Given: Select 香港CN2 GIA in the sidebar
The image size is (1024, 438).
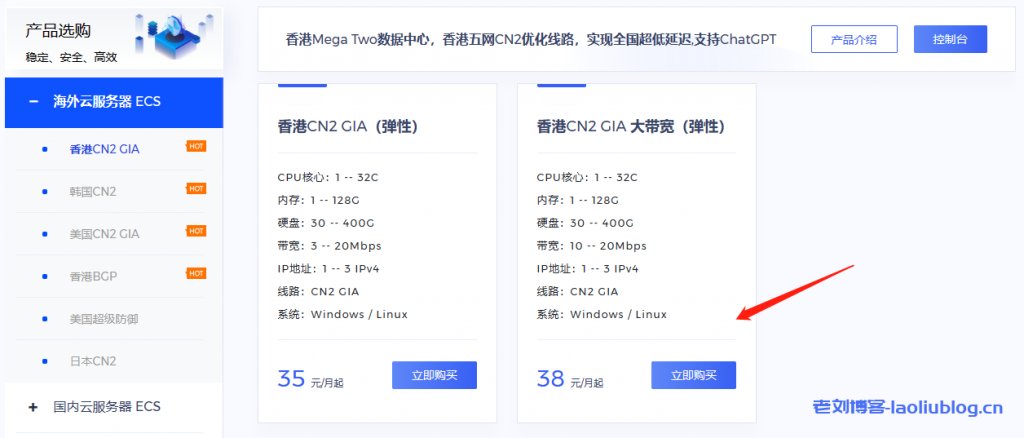Looking at the screenshot, I should [x=104, y=149].
